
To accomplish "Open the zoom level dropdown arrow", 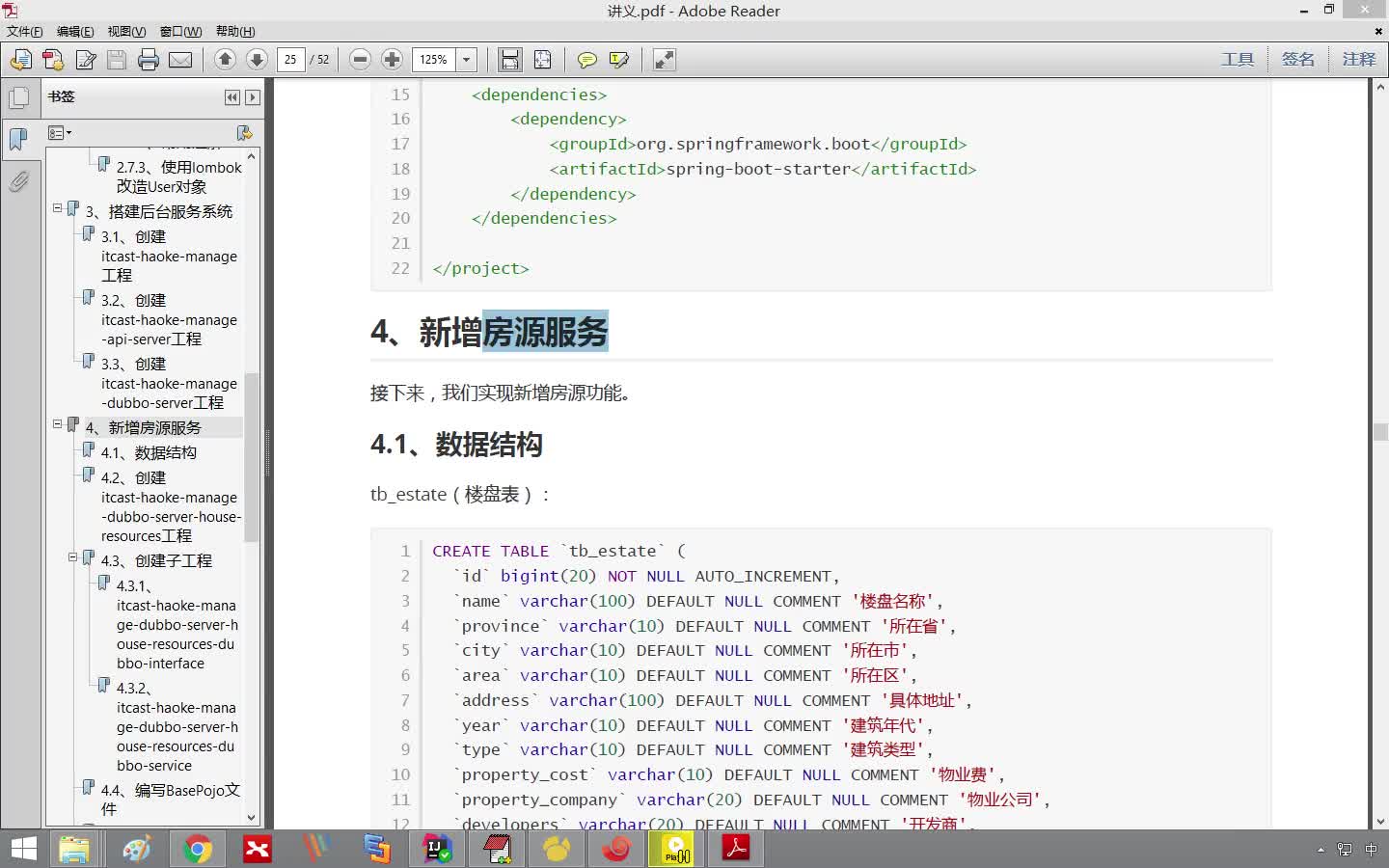I will pos(467,60).
